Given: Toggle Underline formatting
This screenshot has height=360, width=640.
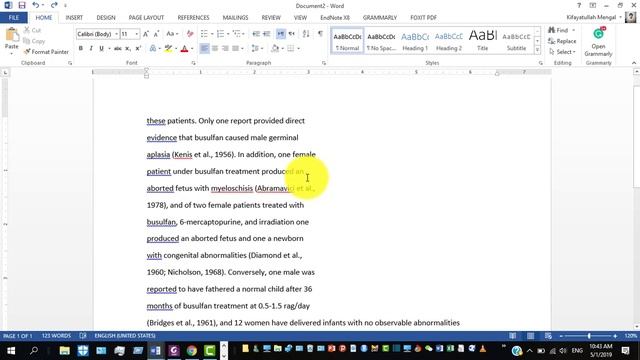Looking at the screenshot, I should pyautogui.click(x=101, y=49).
